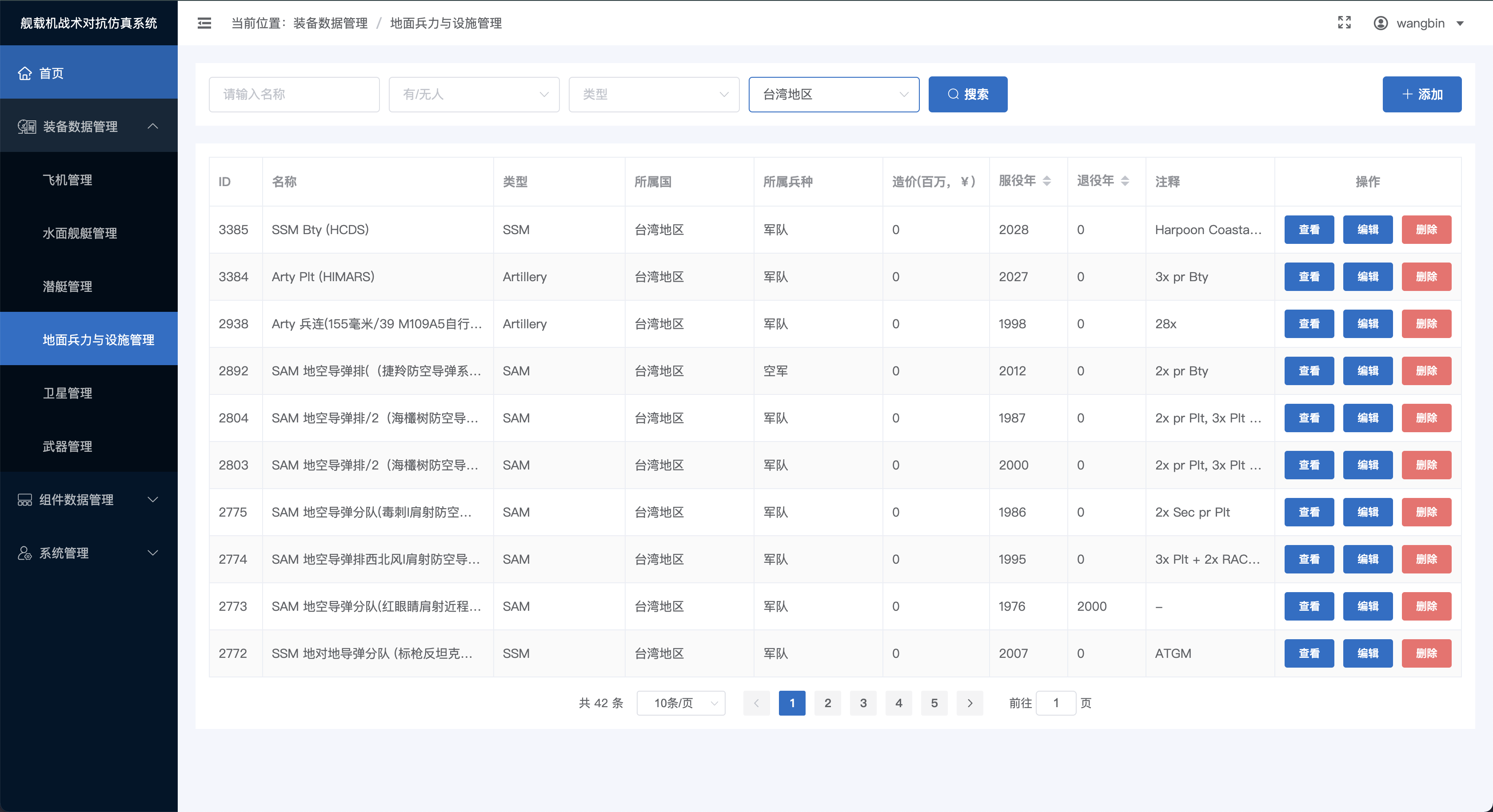Screen dimensions: 1493x812
Task: Go to the next page arrow
Action: click(x=970, y=703)
